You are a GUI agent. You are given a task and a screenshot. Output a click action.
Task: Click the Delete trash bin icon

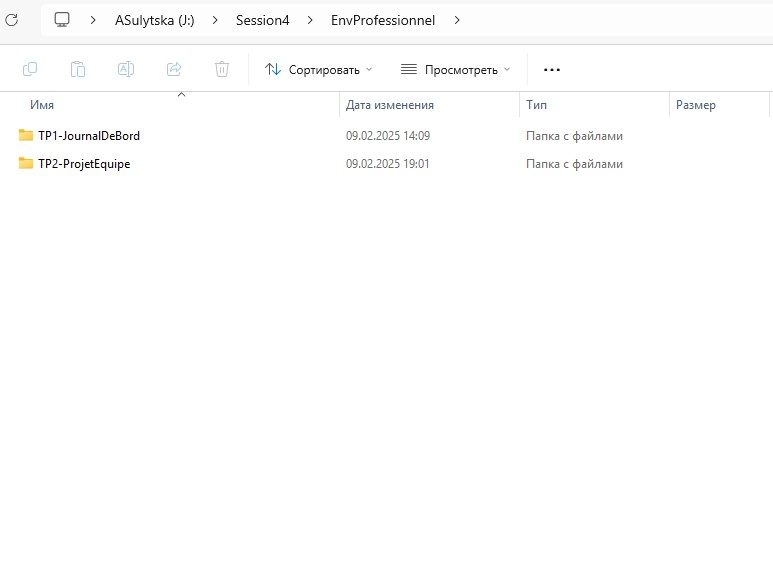click(x=222, y=69)
